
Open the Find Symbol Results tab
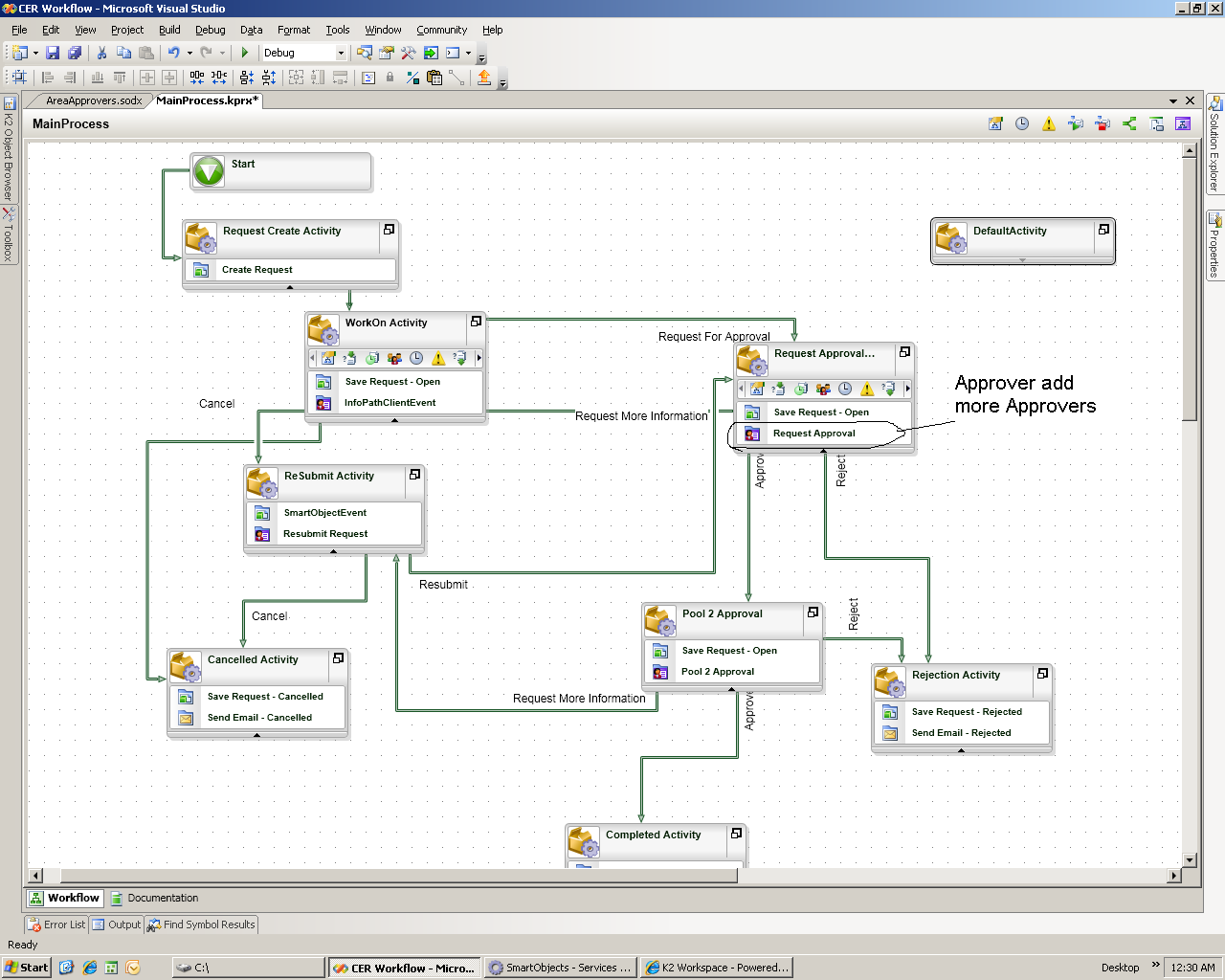[x=201, y=924]
